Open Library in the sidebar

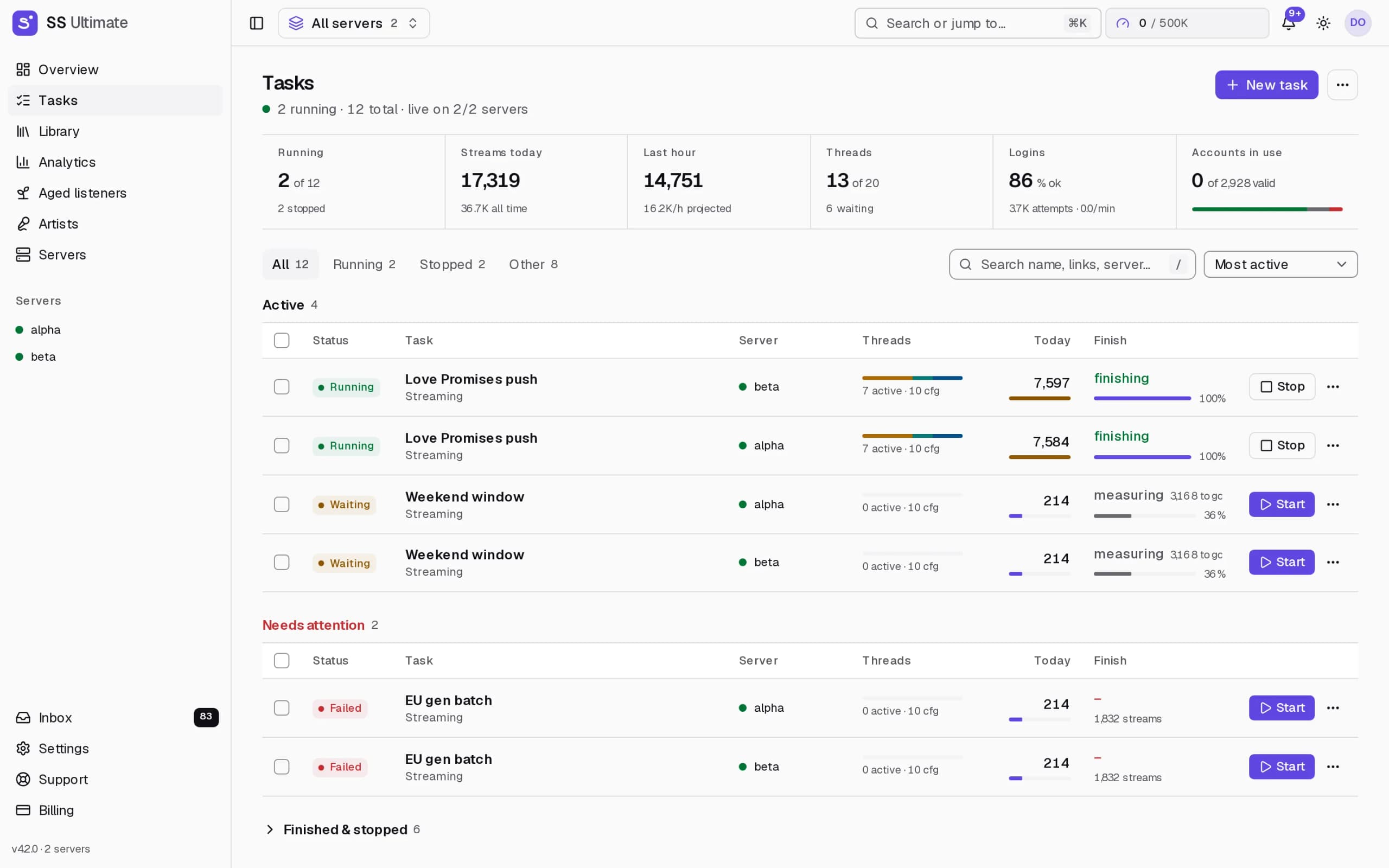[x=115, y=131]
